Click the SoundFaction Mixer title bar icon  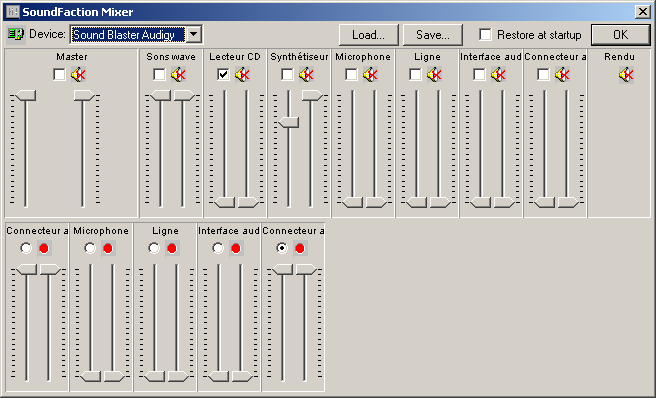(x=13, y=12)
